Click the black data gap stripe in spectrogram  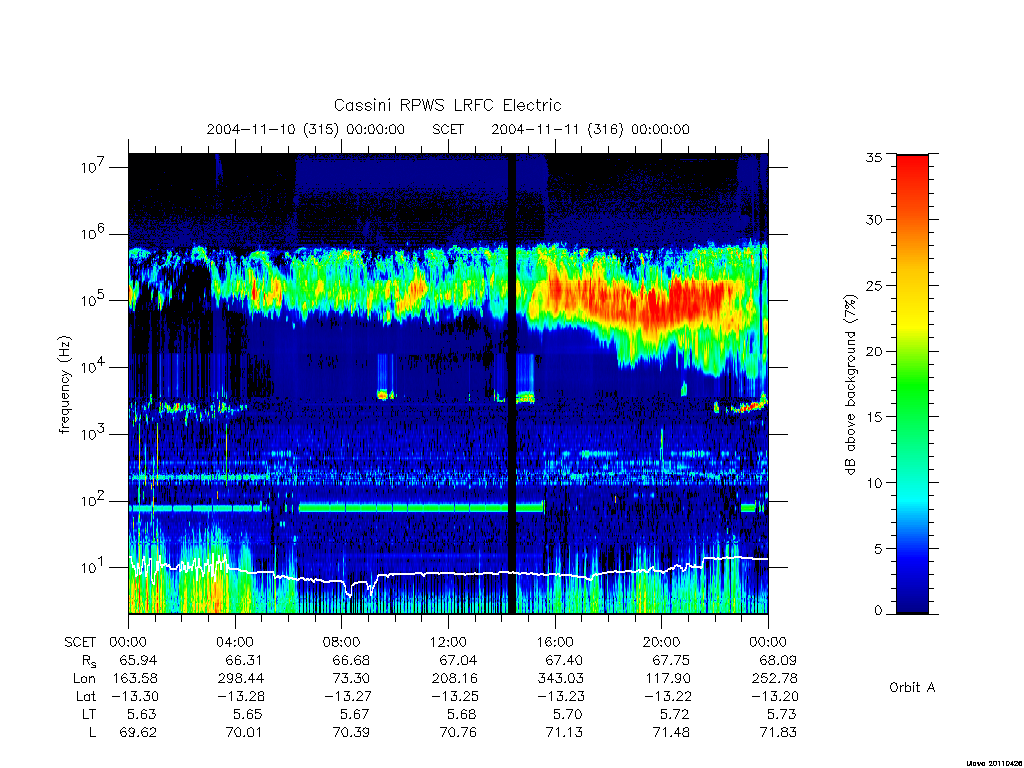[512, 384]
